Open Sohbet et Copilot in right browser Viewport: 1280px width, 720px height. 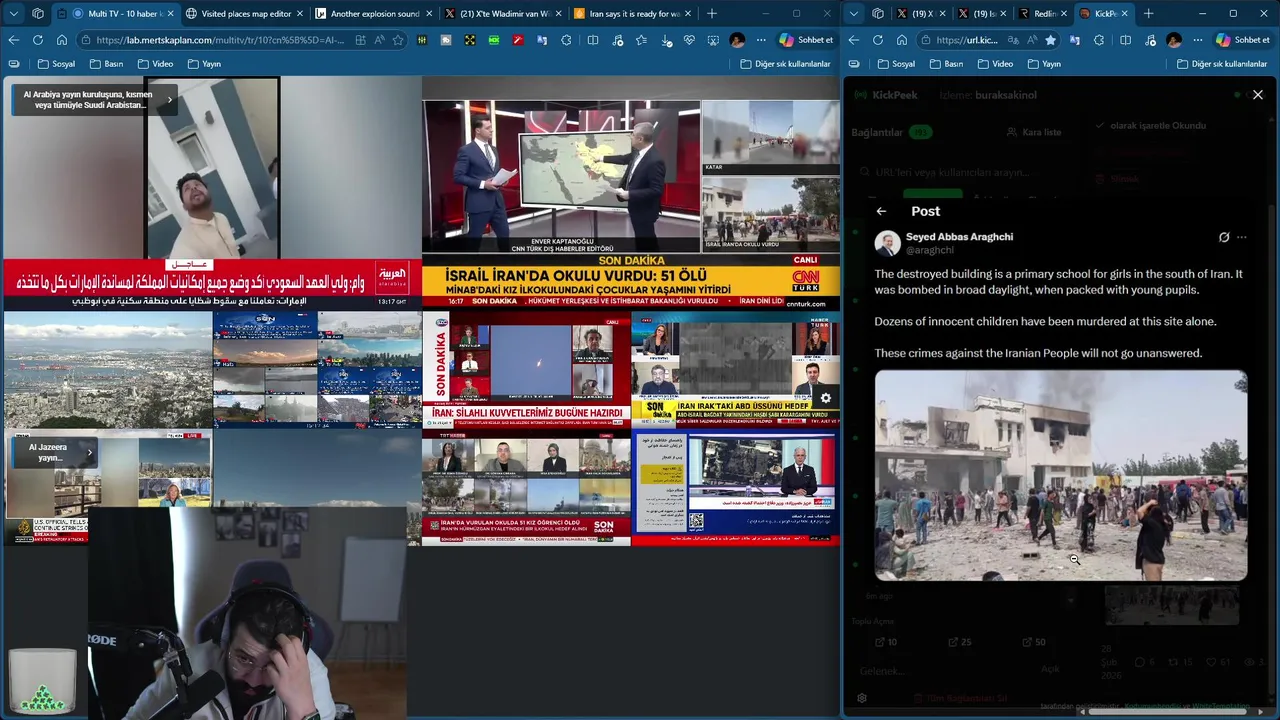tap(1242, 40)
